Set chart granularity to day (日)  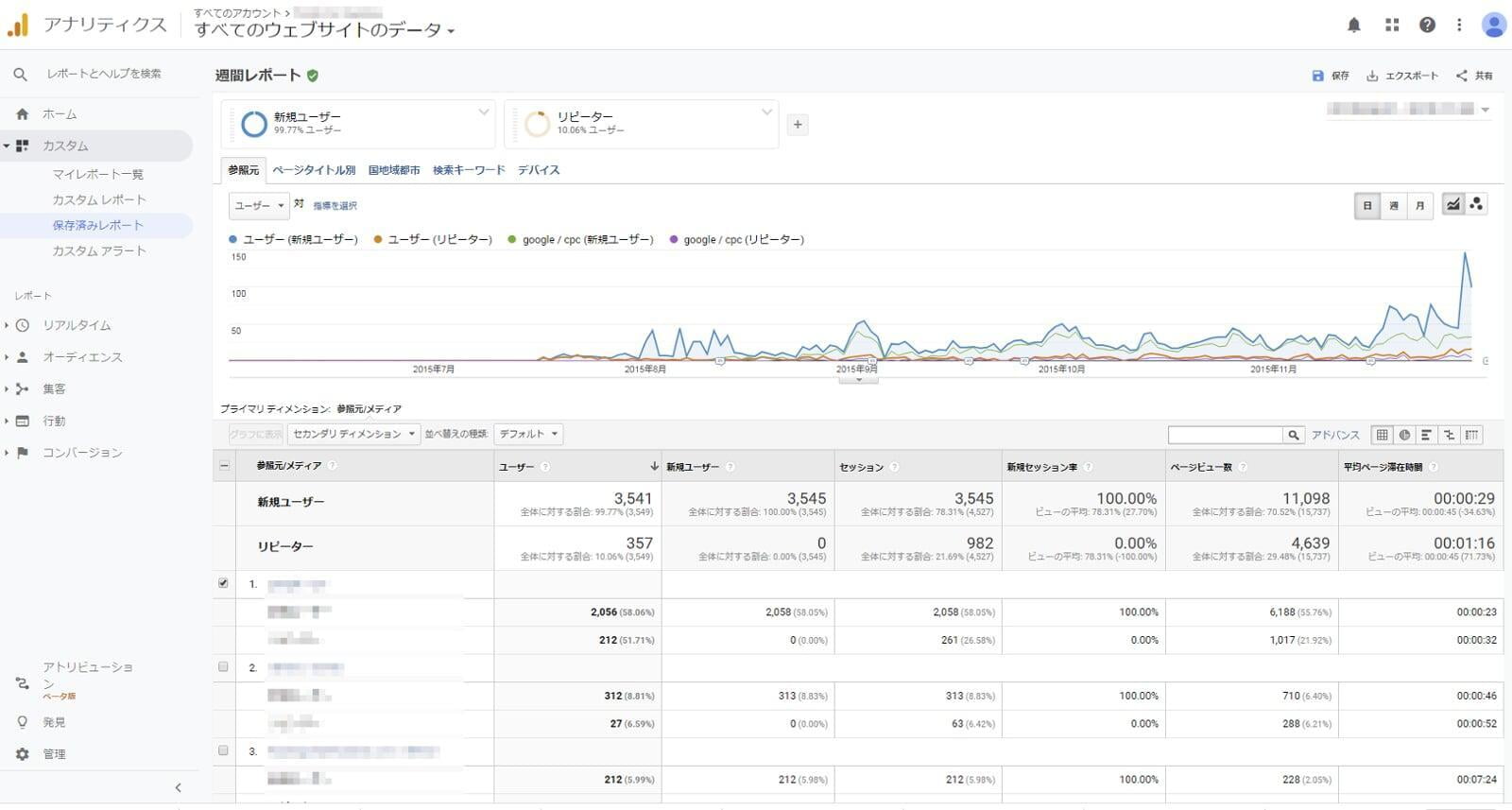(x=1367, y=205)
